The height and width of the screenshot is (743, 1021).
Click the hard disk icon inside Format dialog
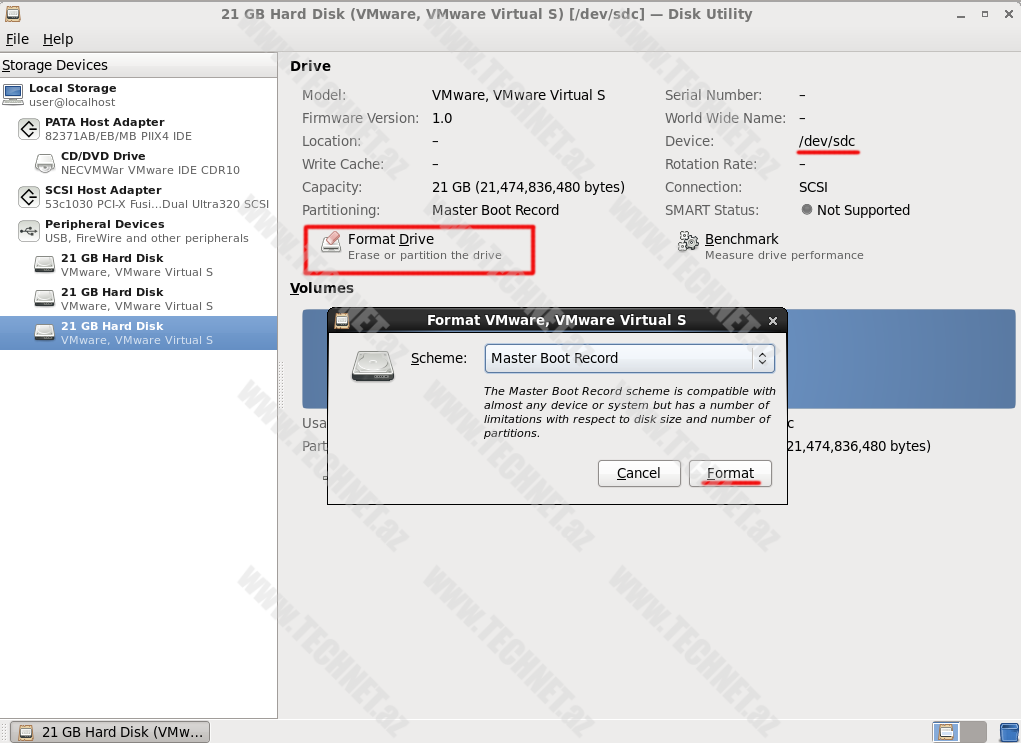[372, 366]
